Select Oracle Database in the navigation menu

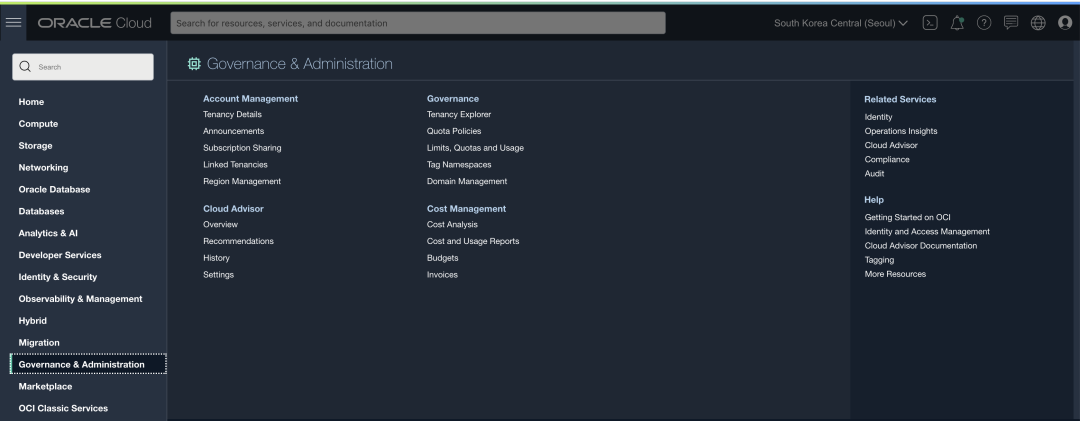click(54, 189)
